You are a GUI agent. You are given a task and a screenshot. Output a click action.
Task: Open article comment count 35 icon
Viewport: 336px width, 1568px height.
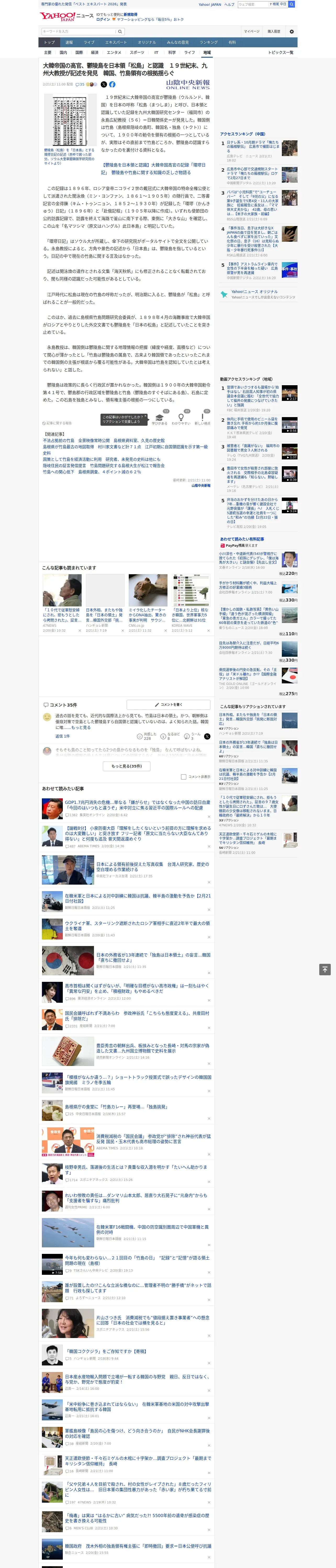[80, 85]
